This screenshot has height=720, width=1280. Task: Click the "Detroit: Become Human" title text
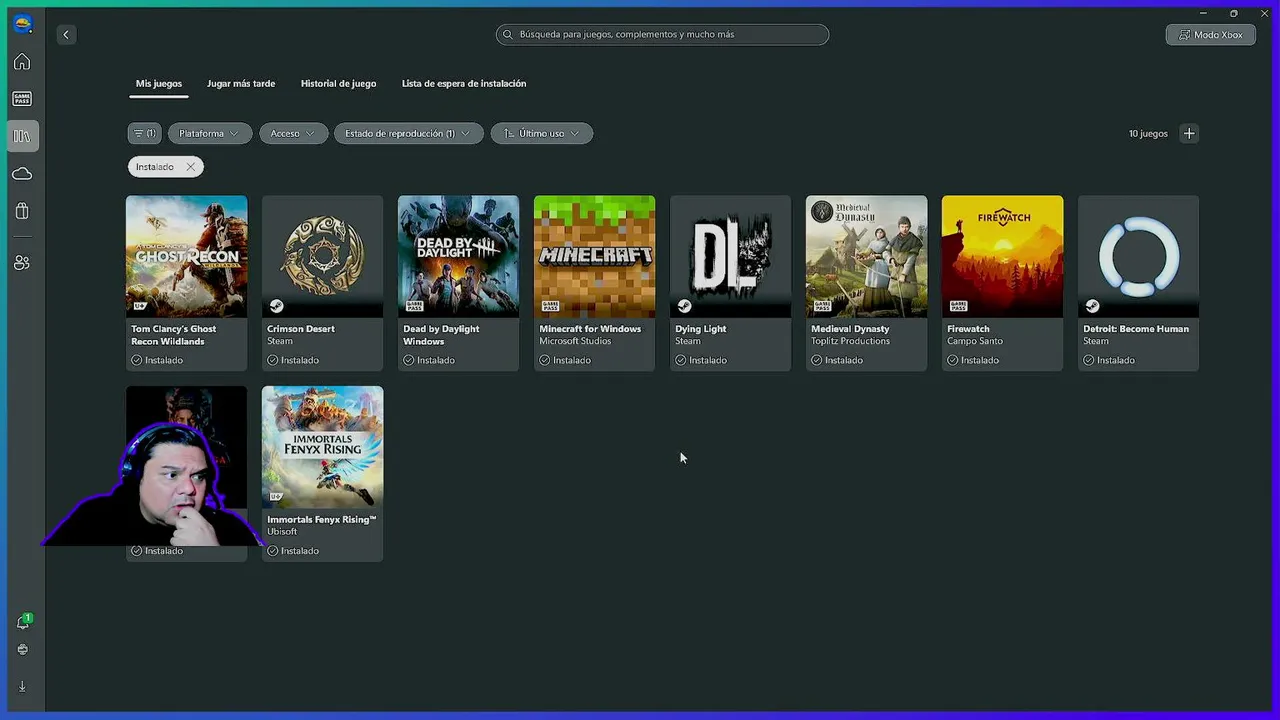tap(1136, 329)
